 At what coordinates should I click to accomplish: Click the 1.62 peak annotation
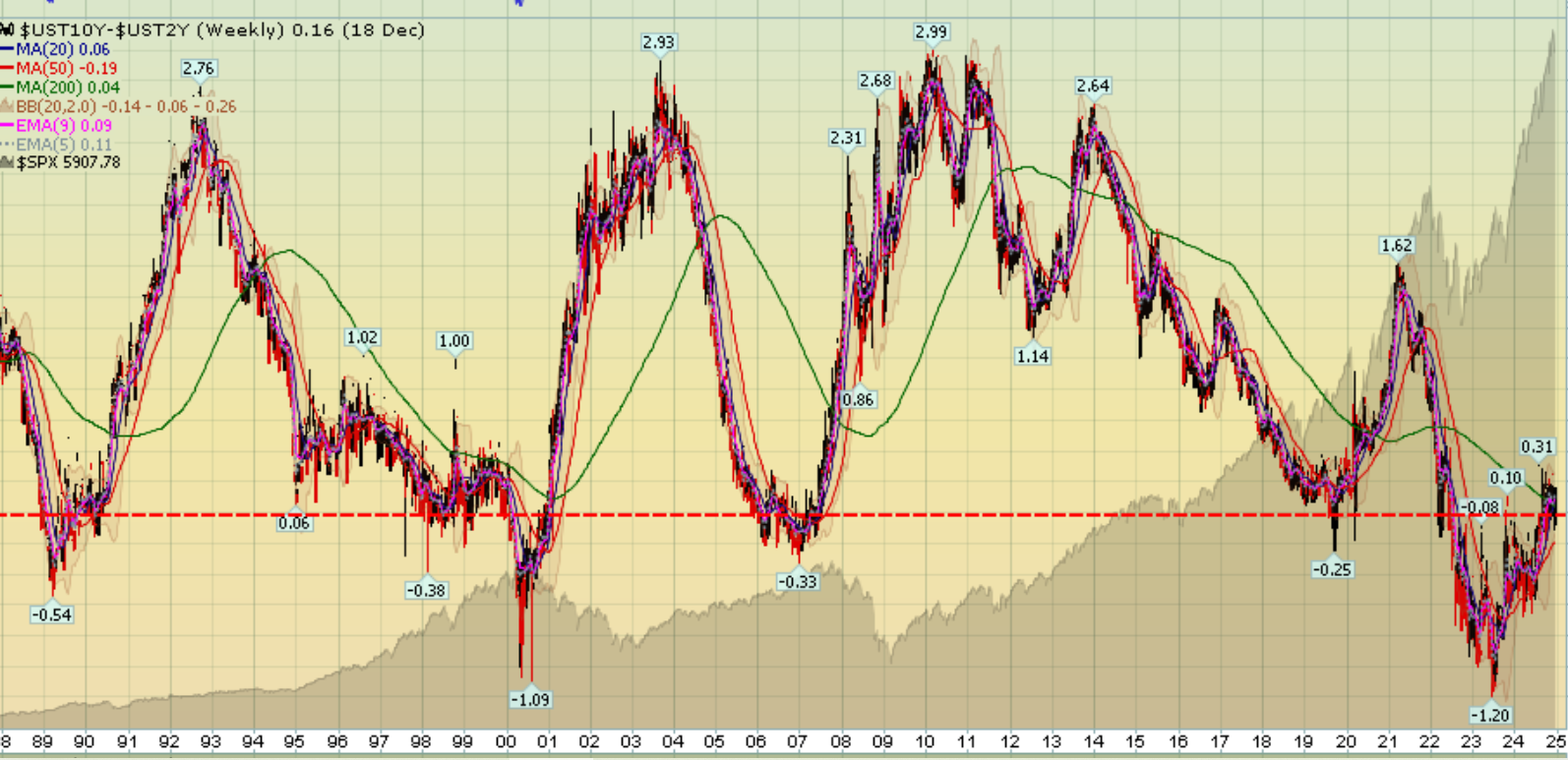[1396, 246]
